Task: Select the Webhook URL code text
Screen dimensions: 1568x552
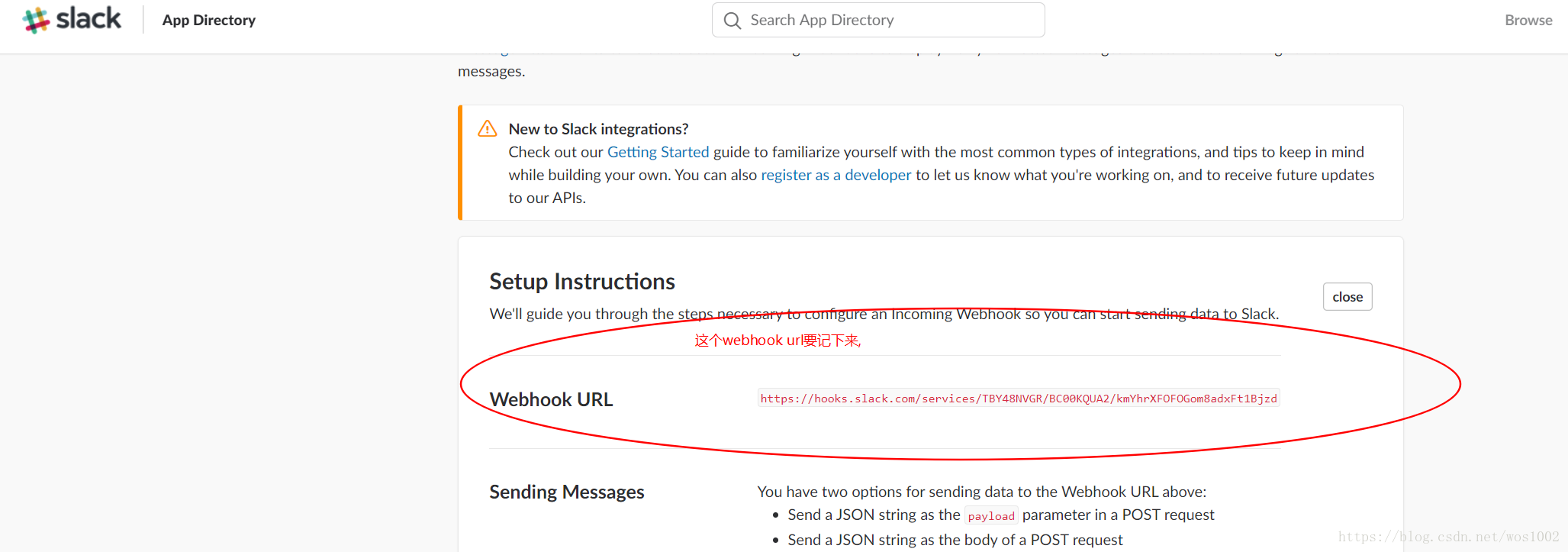Action: coord(1019,399)
